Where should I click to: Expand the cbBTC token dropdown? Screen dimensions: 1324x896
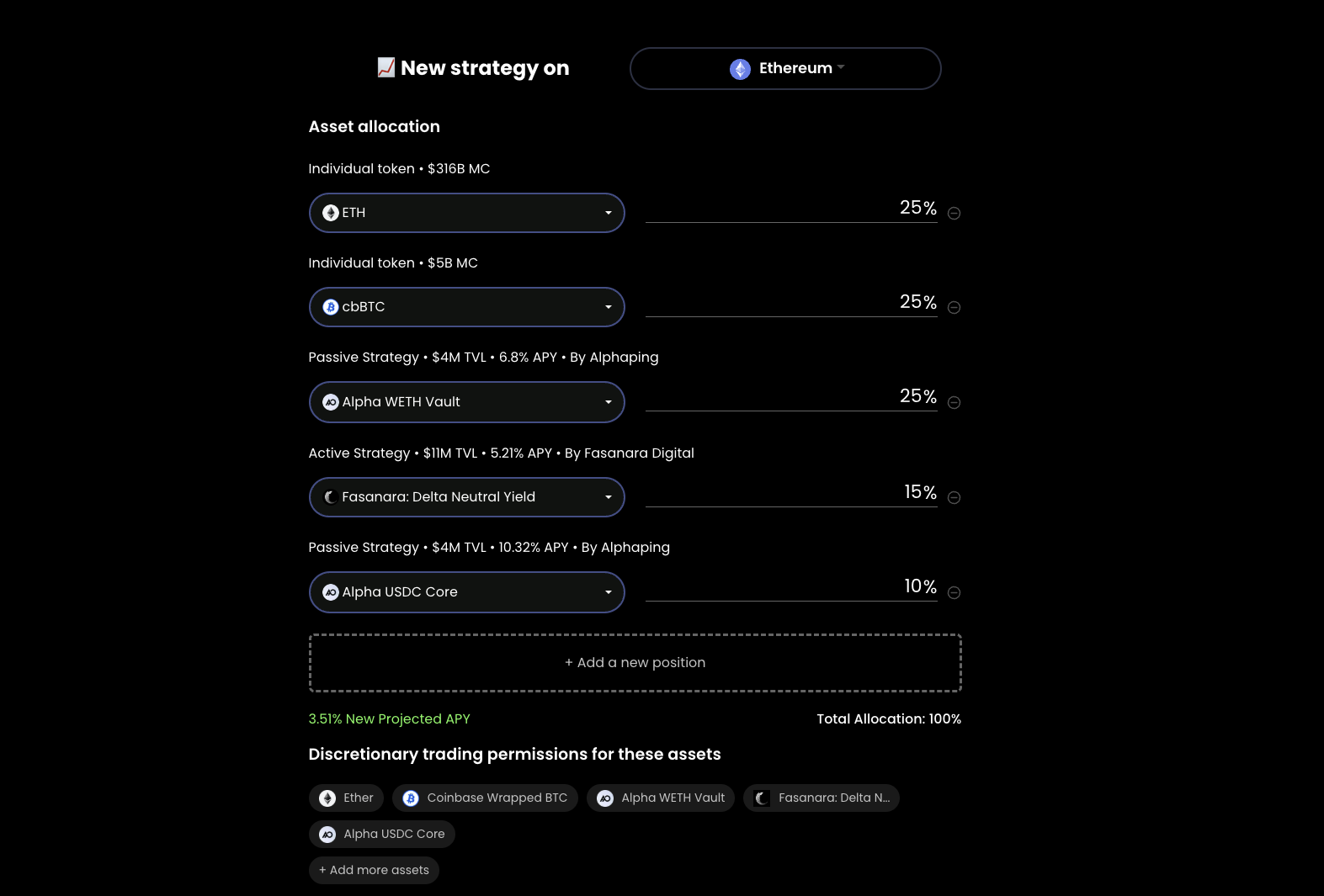(x=466, y=307)
